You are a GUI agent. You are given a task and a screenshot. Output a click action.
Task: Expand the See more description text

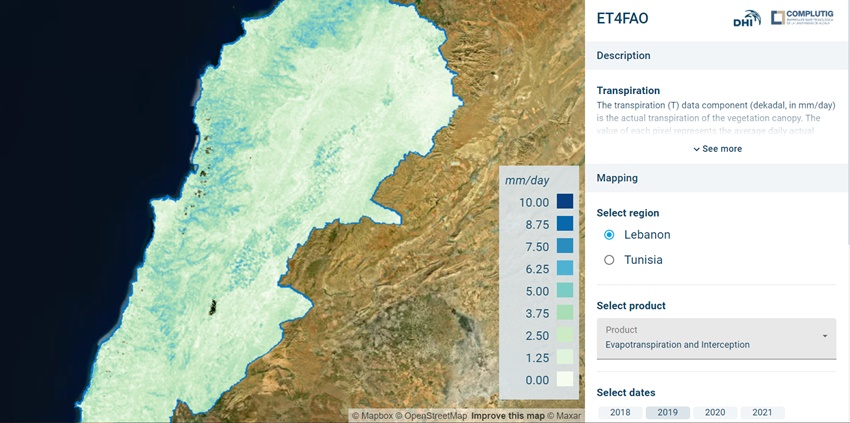pyautogui.click(x=717, y=149)
